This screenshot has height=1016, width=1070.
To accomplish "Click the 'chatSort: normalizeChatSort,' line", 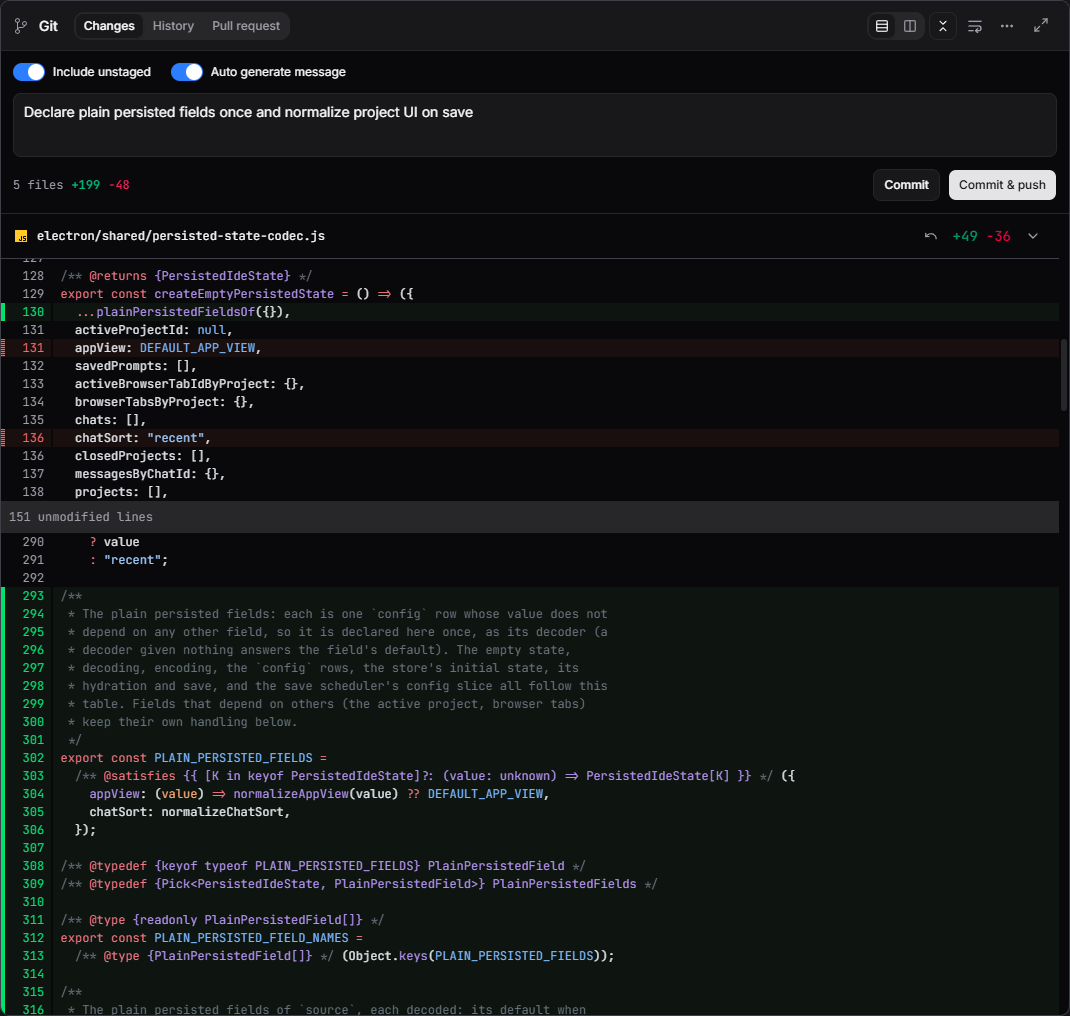I will click(190, 812).
